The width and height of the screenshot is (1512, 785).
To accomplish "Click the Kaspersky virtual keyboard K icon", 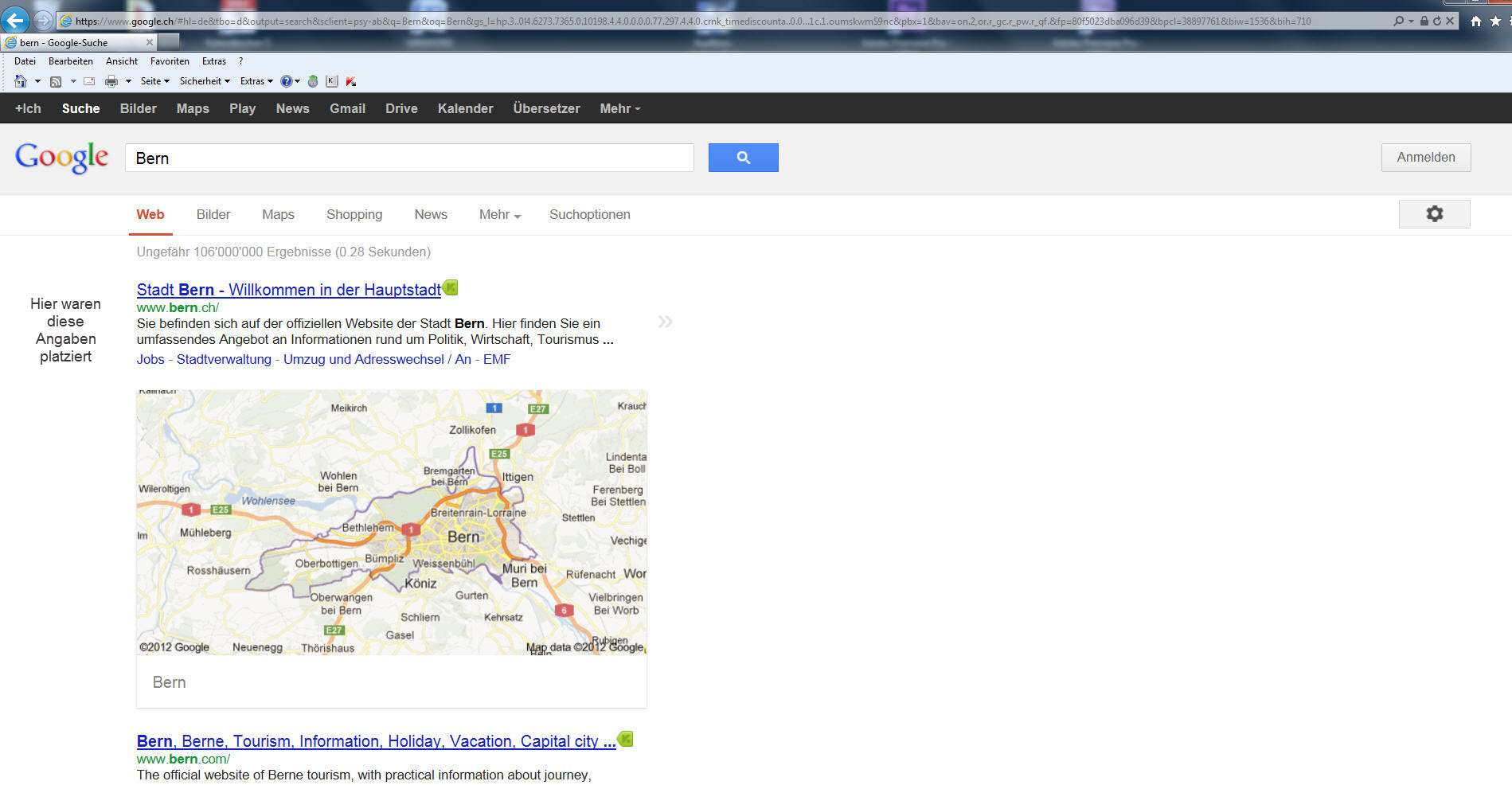I will (332, 81).
